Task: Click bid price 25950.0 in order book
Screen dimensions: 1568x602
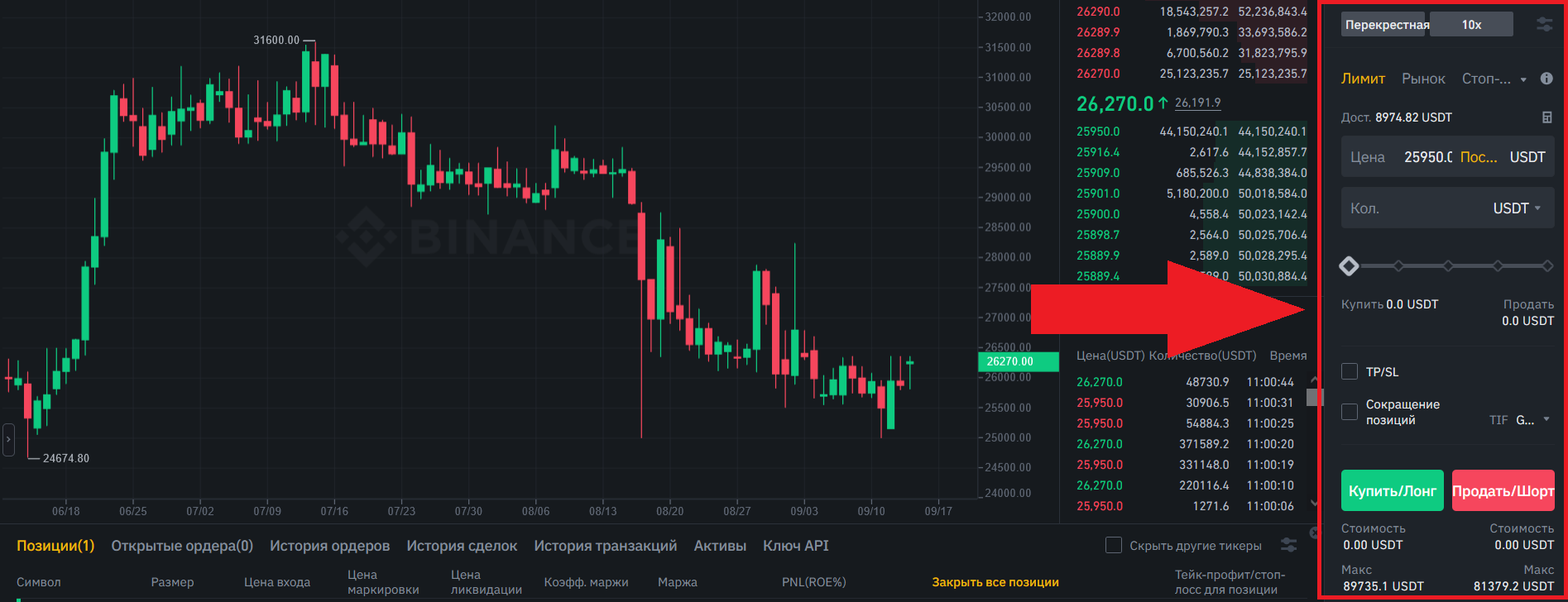Action: pyautogui.click(x=1098, y=131)
